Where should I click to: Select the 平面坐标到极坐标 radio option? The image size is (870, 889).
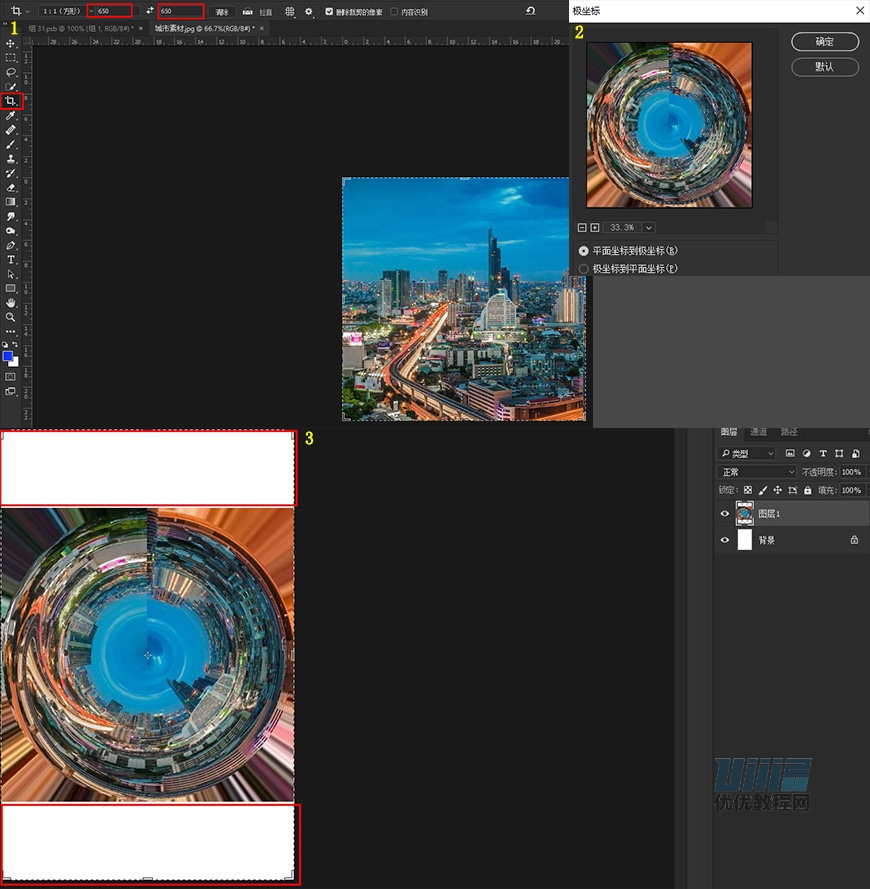(x=584, y=250)
